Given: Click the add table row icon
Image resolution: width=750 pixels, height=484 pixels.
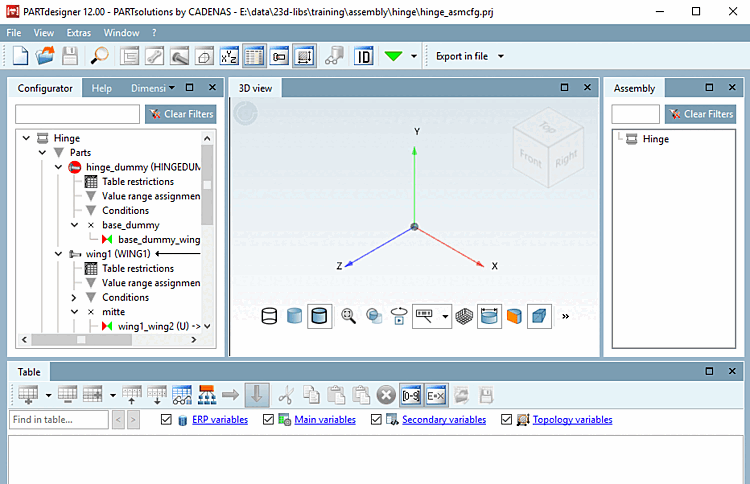Looking at the screenshot, I should click(x=28, y=395).
